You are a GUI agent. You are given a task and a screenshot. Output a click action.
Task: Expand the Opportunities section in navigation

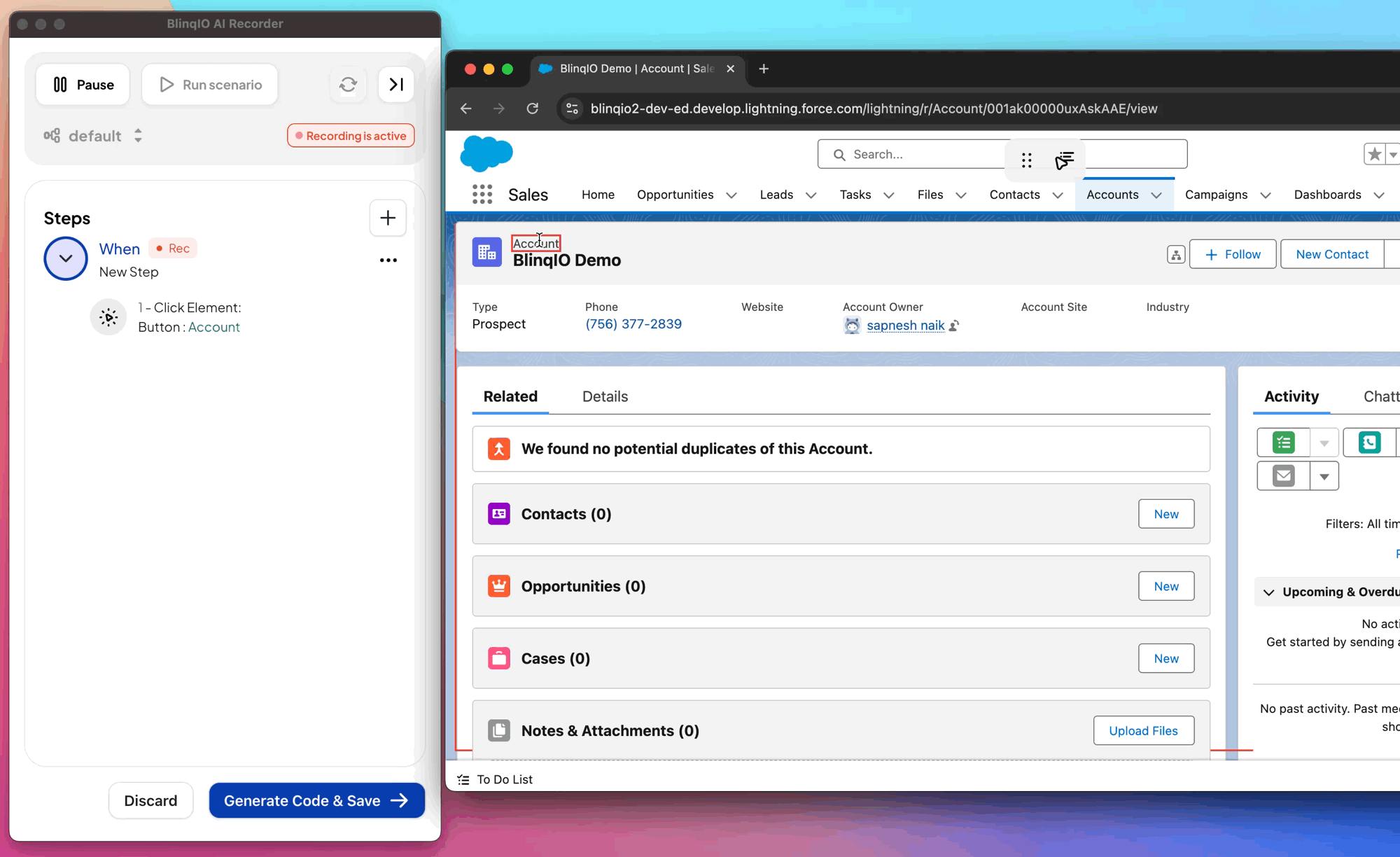(x=731, y=194)
